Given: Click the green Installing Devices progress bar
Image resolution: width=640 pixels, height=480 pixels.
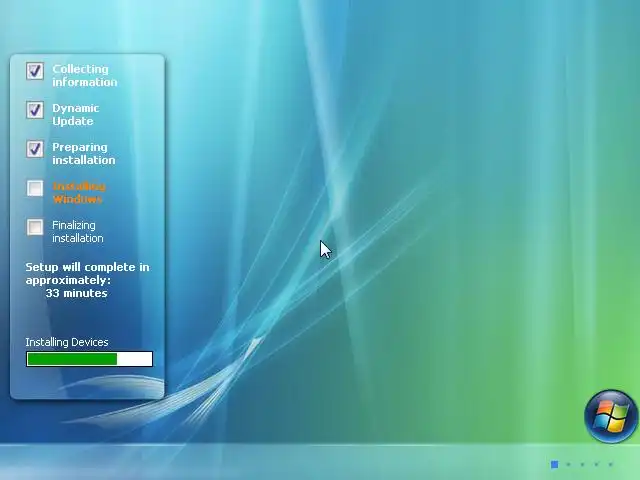Looking at the screenshot, I should [x=89, y=359].
